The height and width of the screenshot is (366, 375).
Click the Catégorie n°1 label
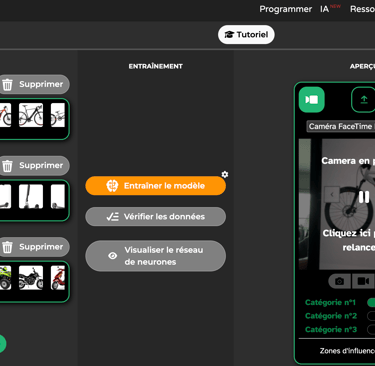pyautogui.click(x=330, y=302)
